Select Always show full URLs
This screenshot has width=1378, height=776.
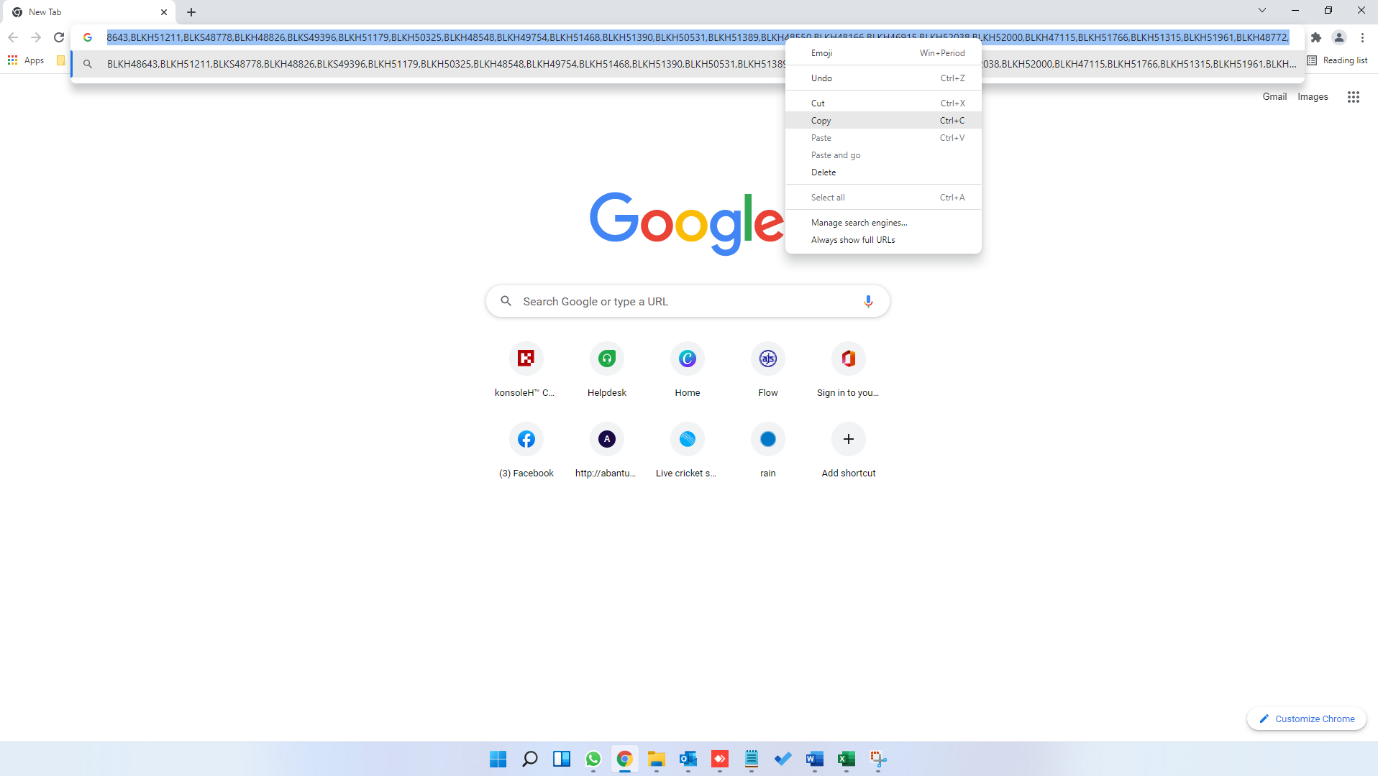[x=883, y=240]
